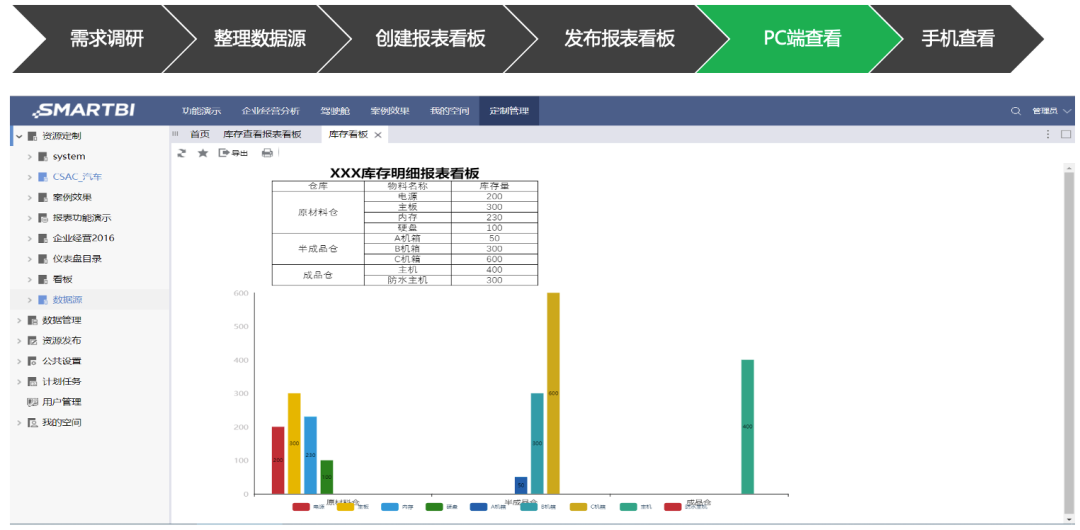Open the 功能演示 top menu
The width and height of the screenshot is (1080, 530).
[201, 111]
